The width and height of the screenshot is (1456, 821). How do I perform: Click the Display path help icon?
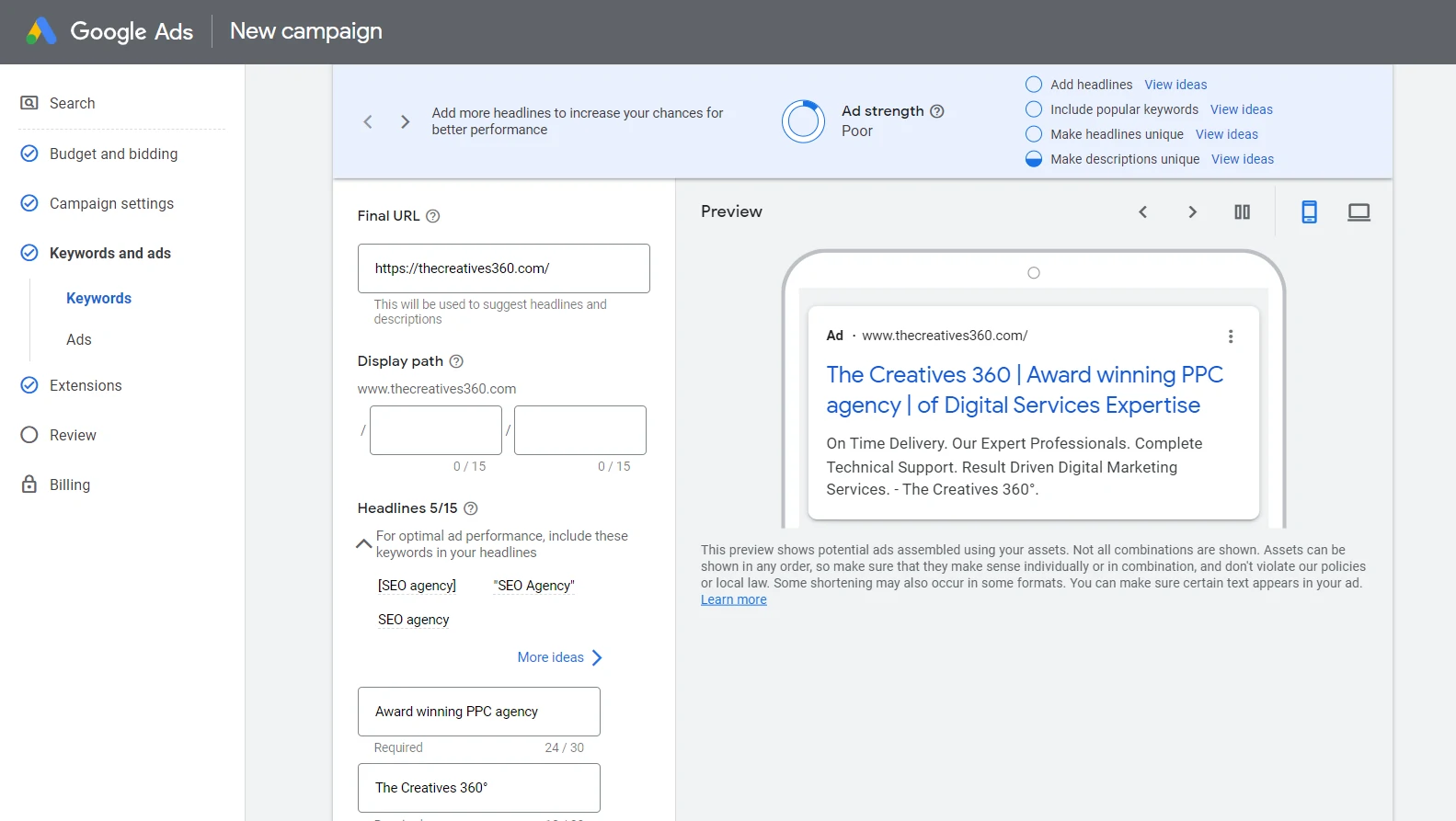(x=456, y=361)
